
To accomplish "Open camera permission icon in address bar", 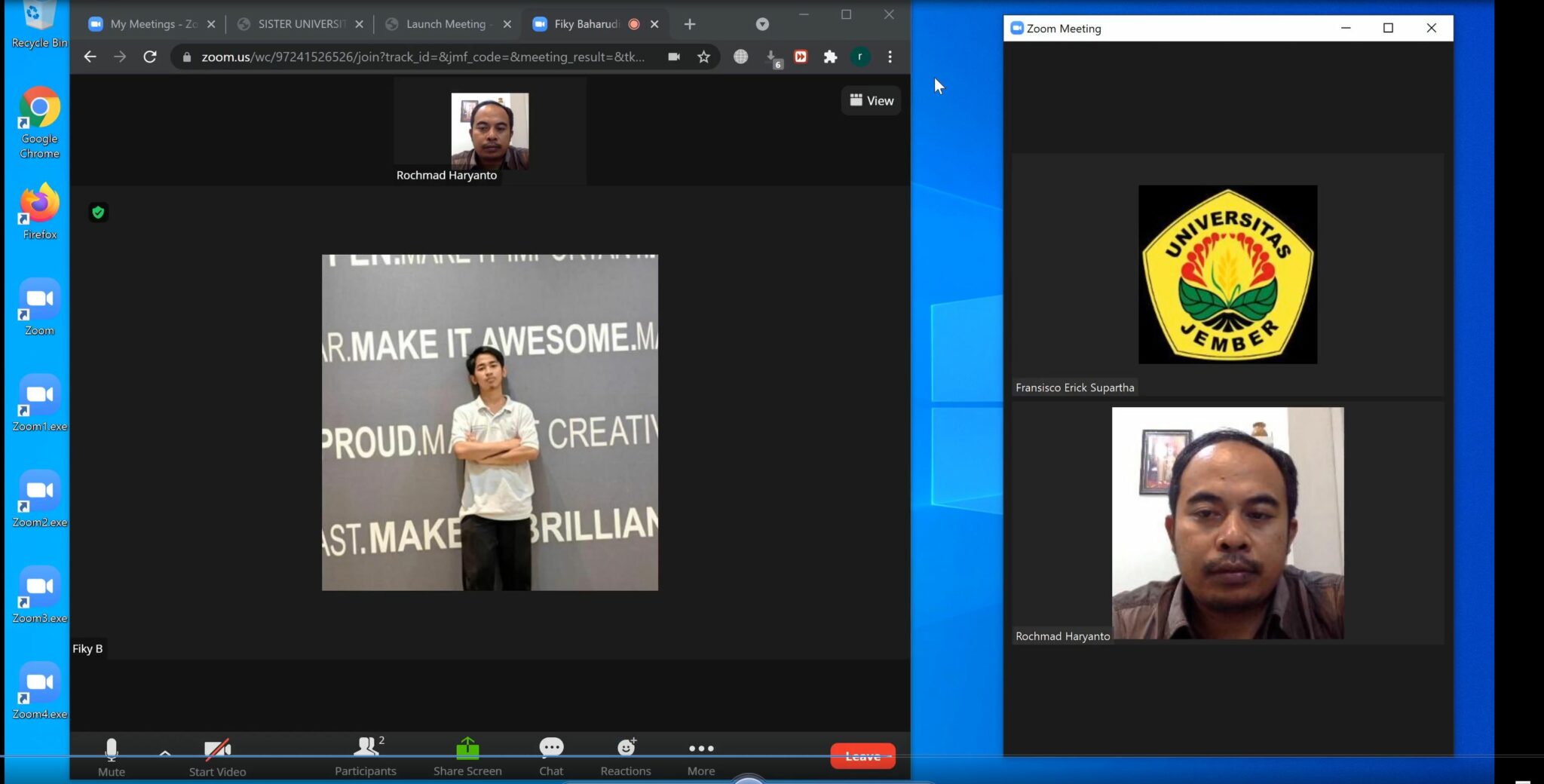I will (674, 57).
